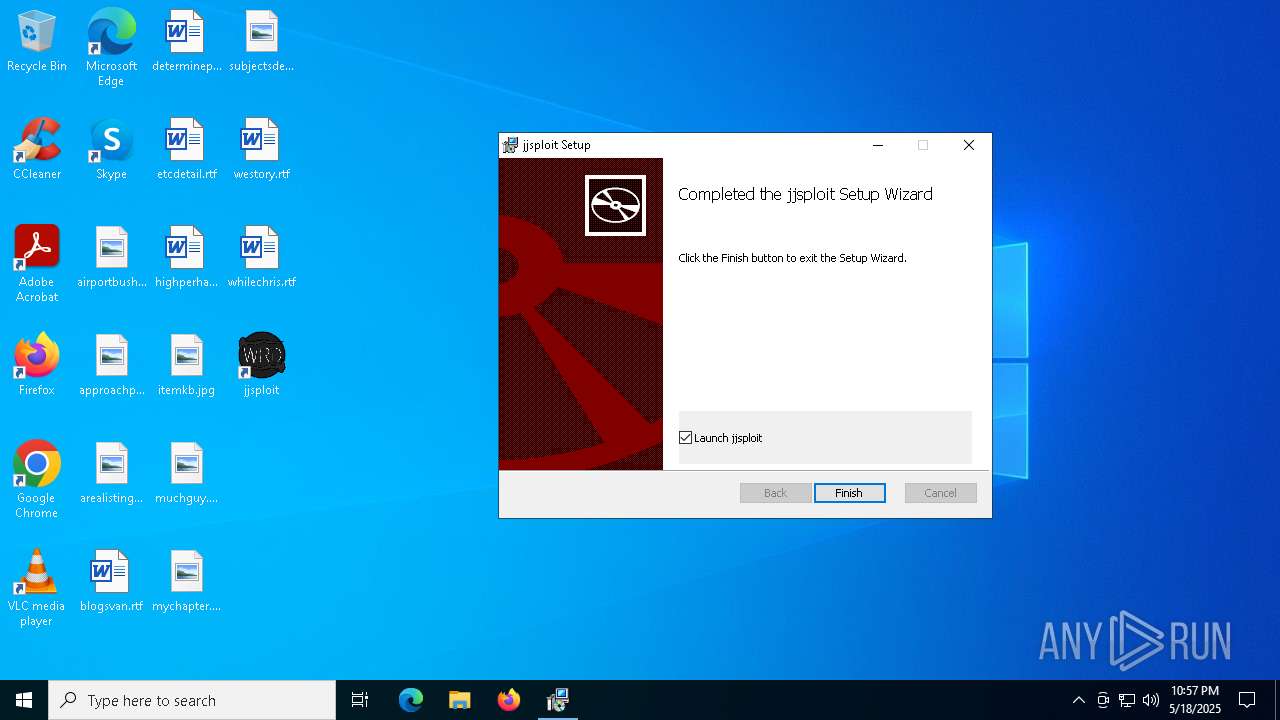Select highperha... document icon

tap(186, 258)
